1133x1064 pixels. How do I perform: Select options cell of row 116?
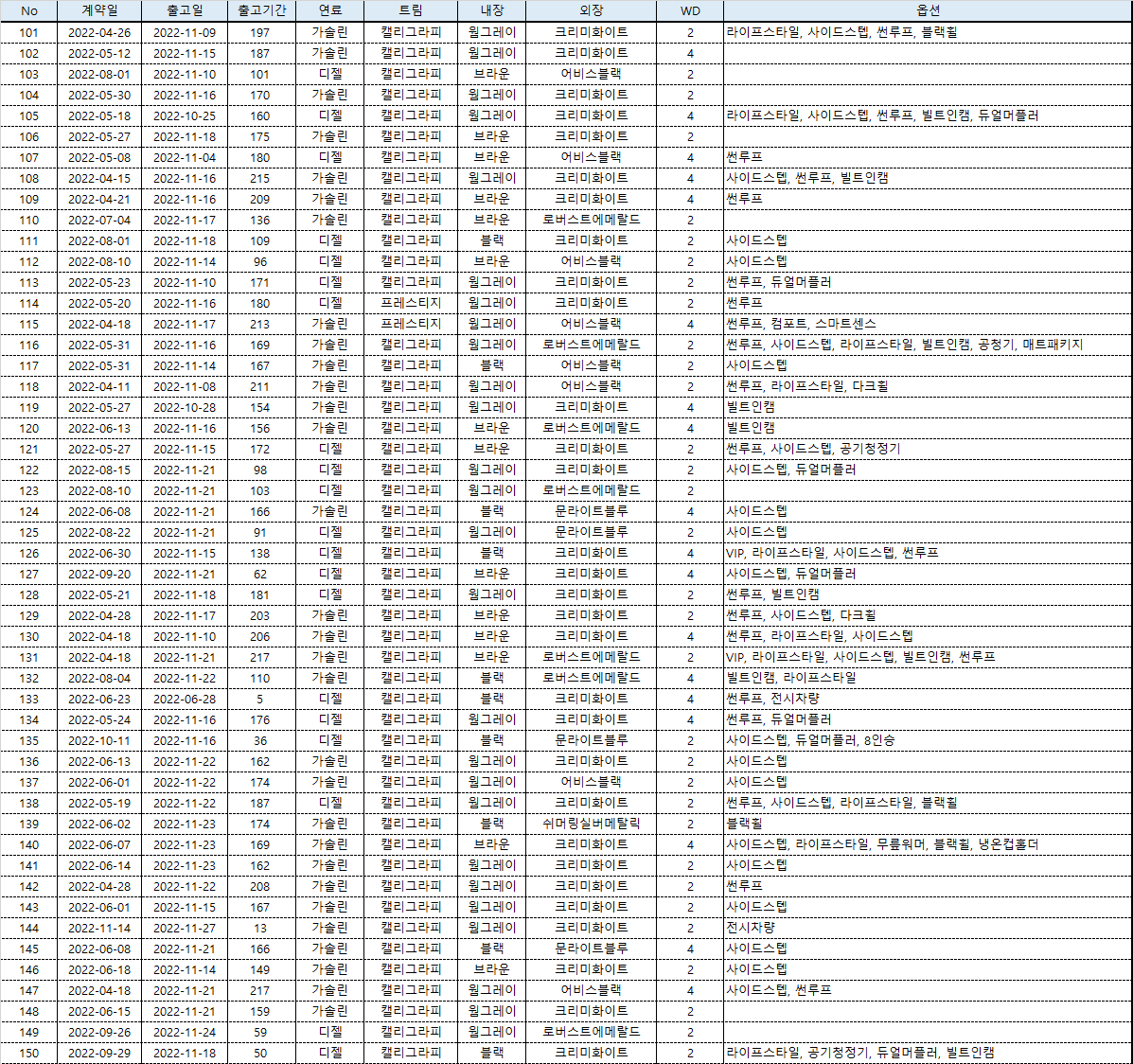(x=928, y=345)
